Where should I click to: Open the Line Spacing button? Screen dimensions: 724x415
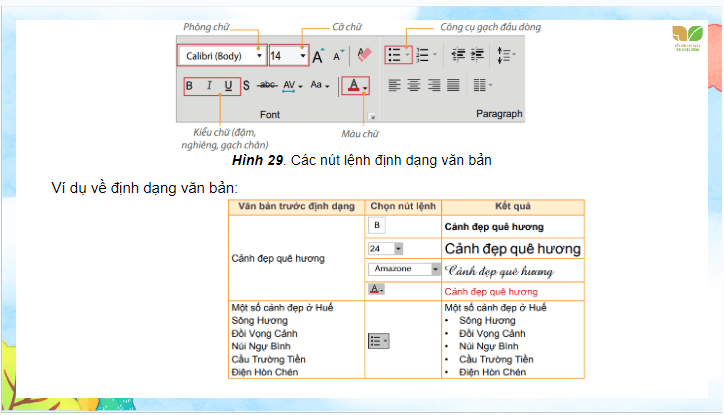(x=506, y=55)
